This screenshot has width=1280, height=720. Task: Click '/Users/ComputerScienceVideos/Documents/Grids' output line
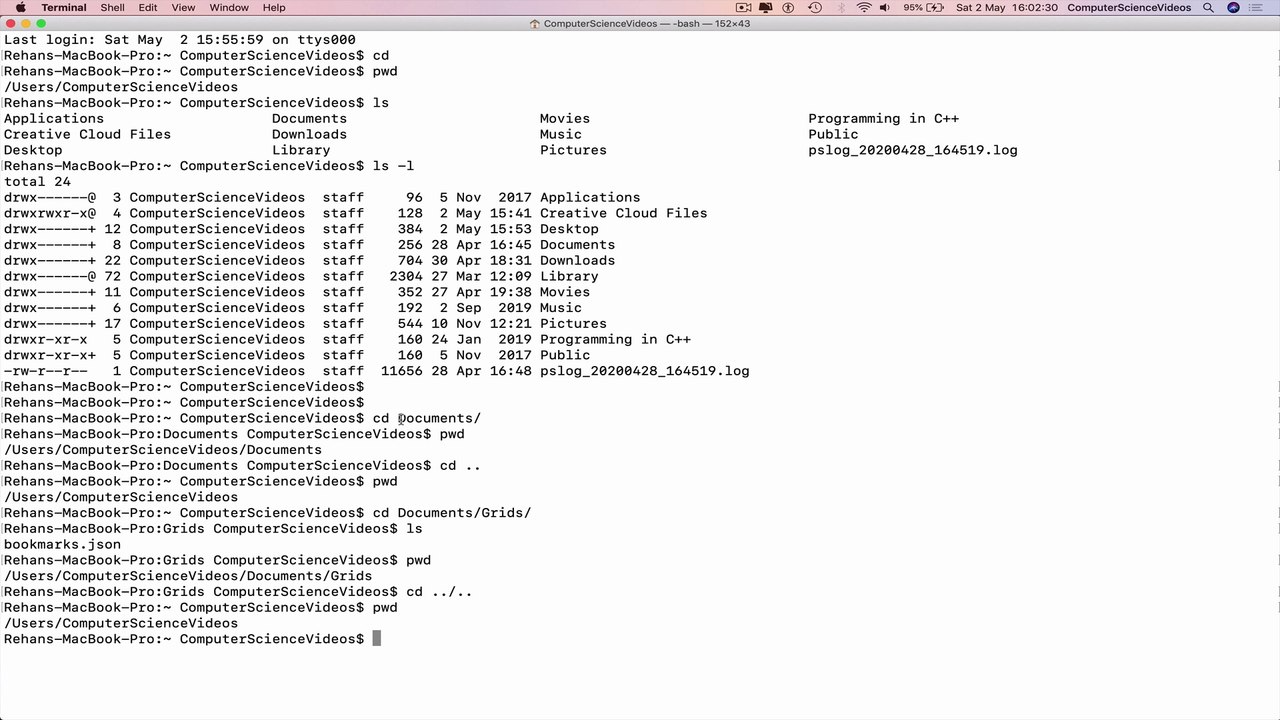[188, 576]
